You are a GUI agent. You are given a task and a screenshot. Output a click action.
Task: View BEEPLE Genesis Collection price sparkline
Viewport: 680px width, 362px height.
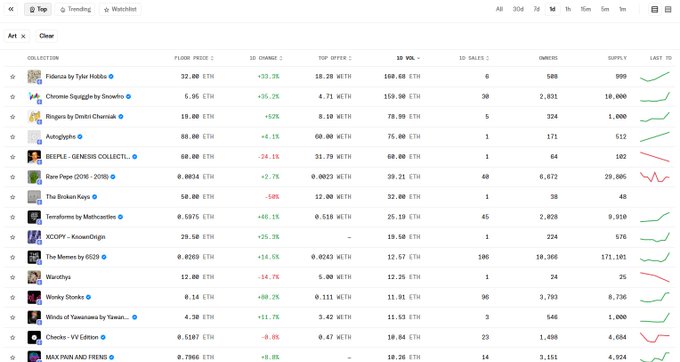pos(655,157)
